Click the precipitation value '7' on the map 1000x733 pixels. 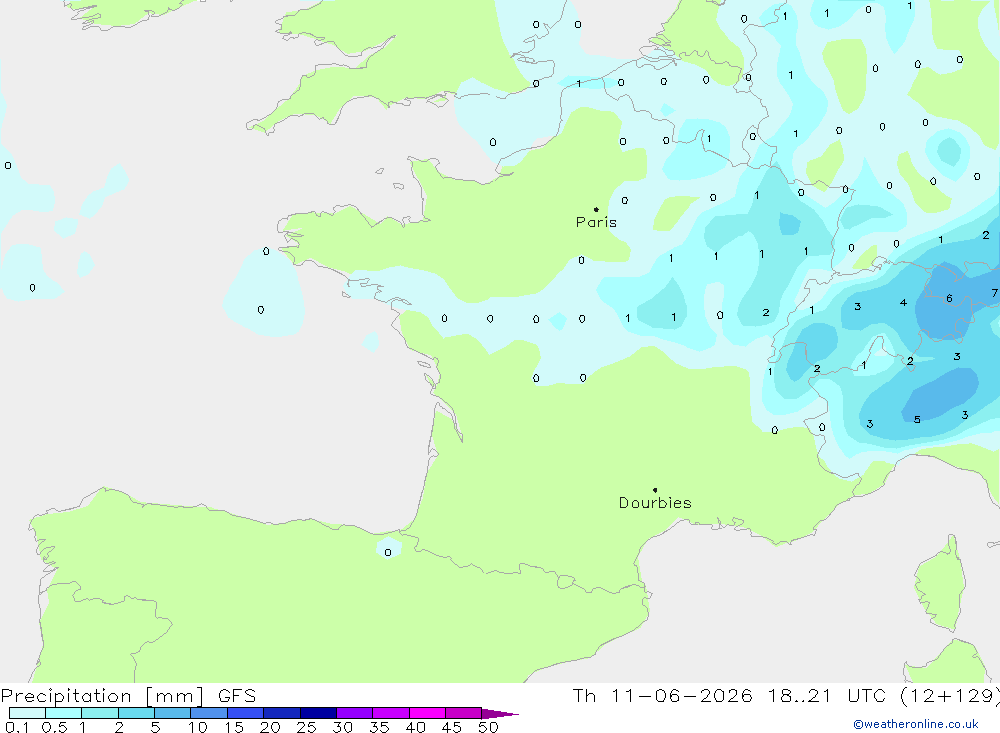(x=994, y=293)
